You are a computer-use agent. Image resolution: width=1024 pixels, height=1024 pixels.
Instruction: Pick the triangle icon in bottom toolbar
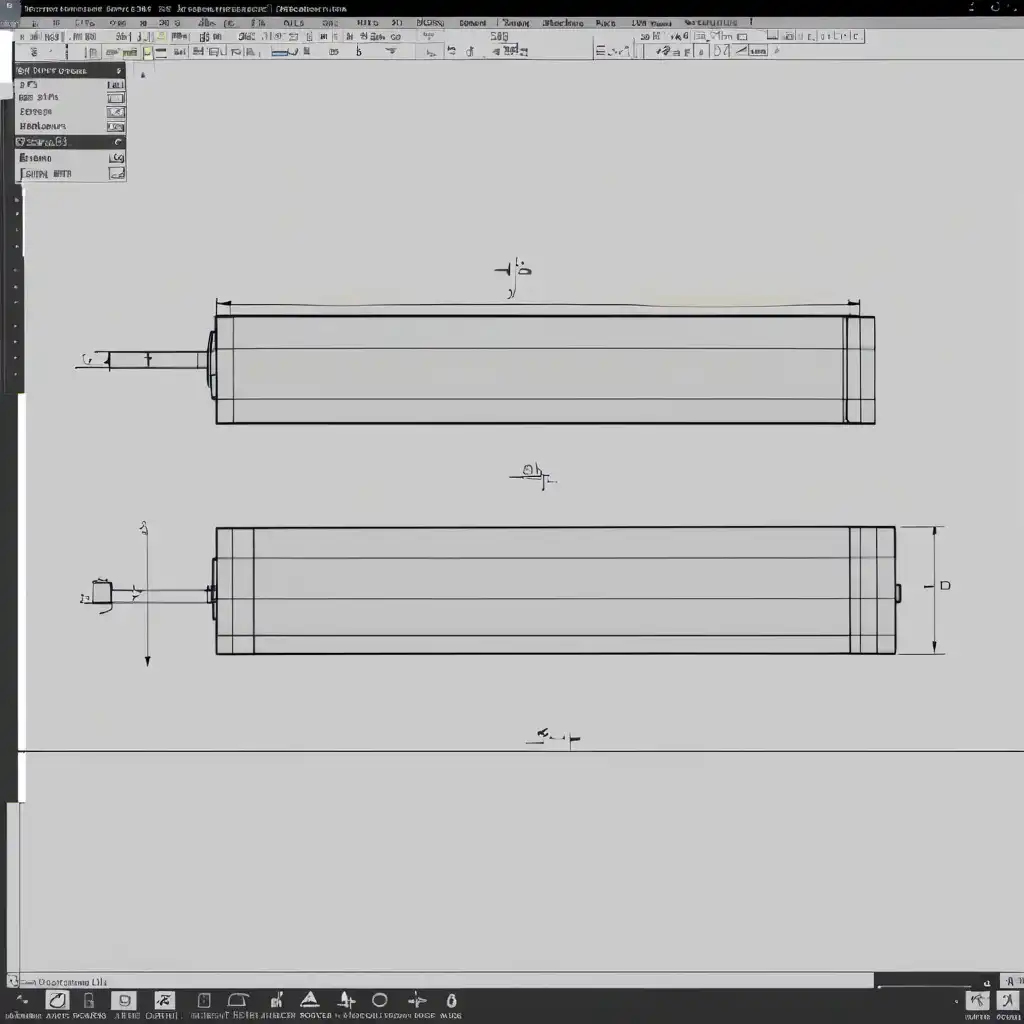[310, 1000]
